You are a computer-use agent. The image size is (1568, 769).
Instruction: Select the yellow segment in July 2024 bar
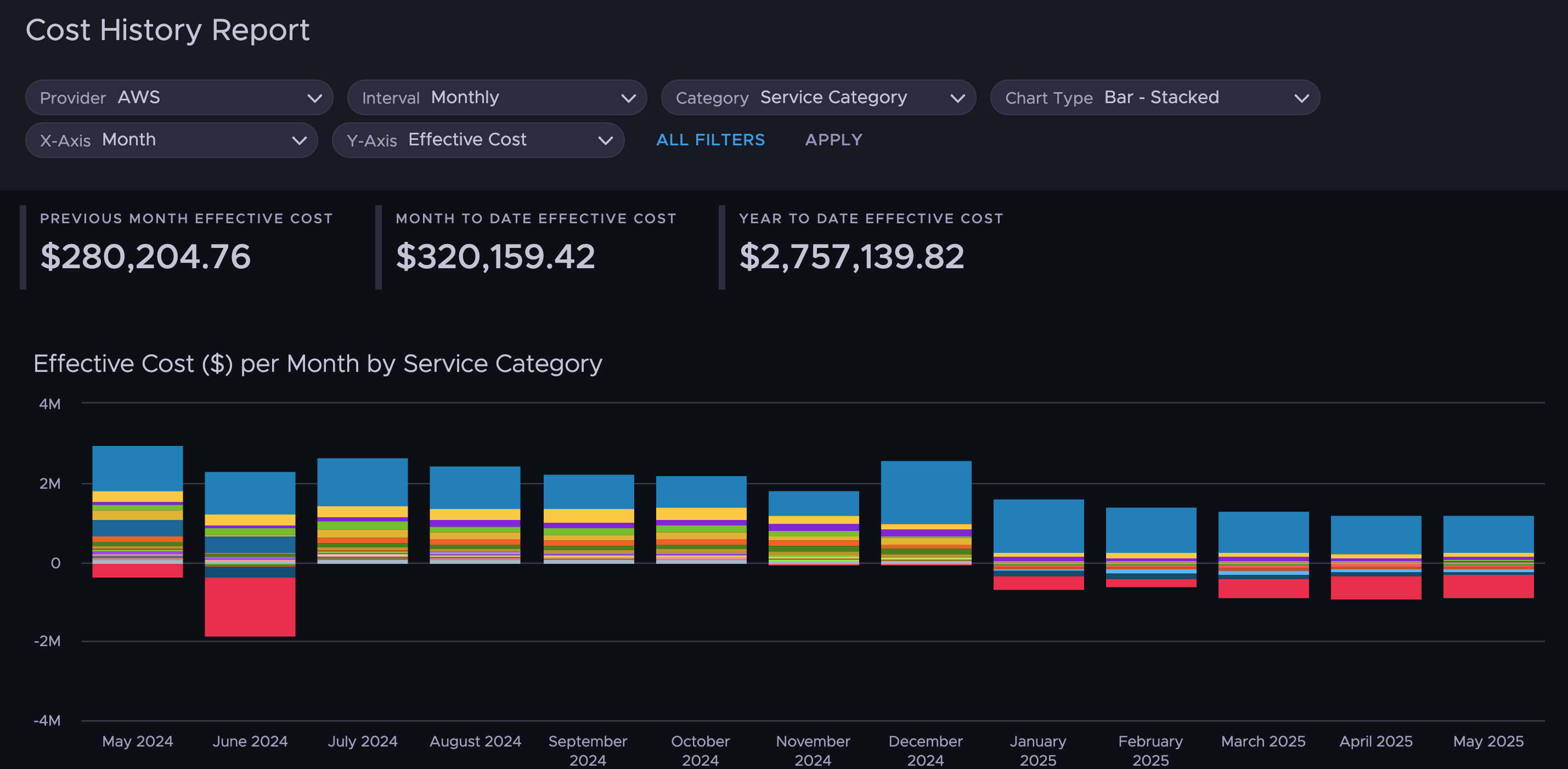point(362,511)
